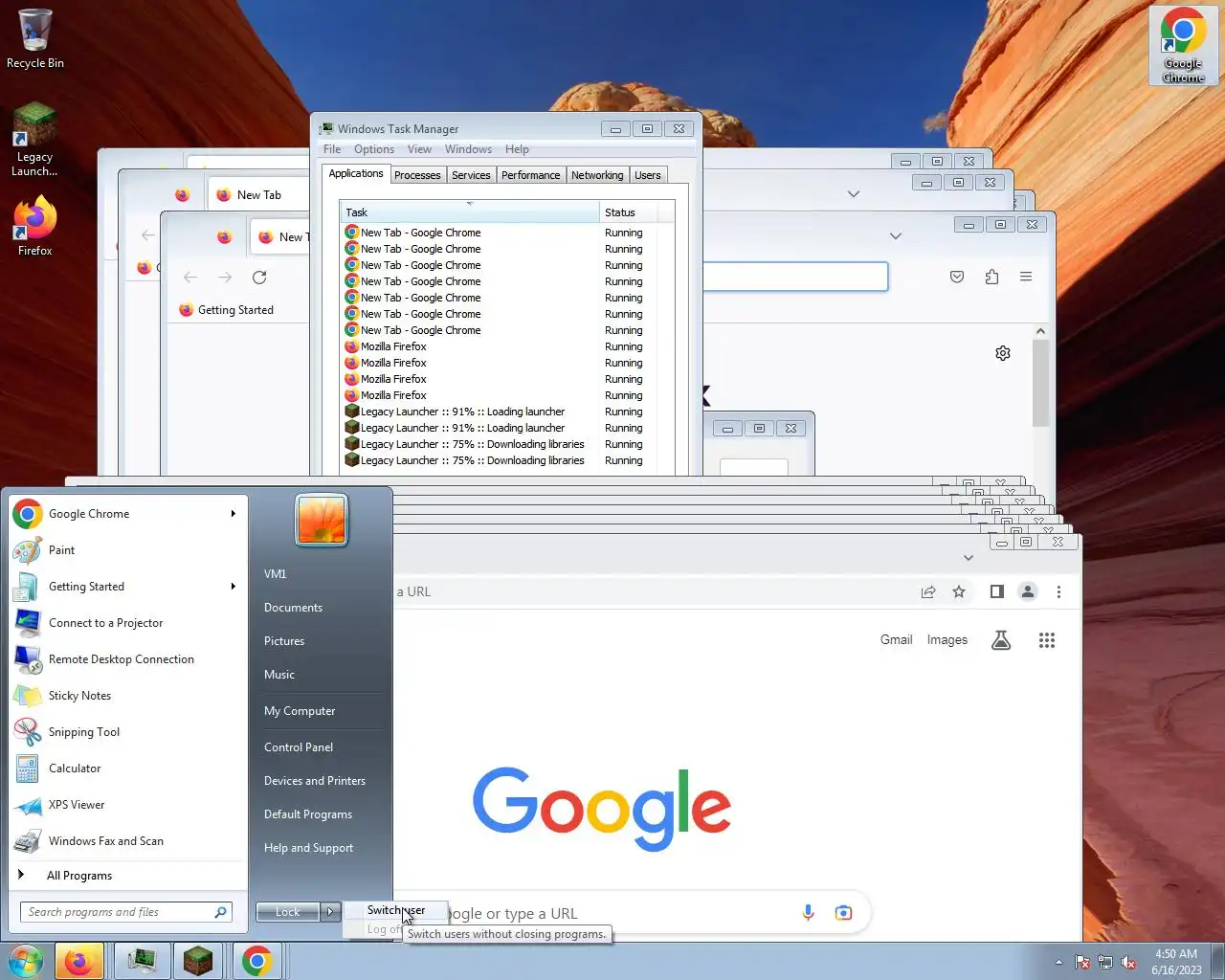Open Task Manager View menu
The width and height of the screenshot is (1225, 980).
click(419, 149)
